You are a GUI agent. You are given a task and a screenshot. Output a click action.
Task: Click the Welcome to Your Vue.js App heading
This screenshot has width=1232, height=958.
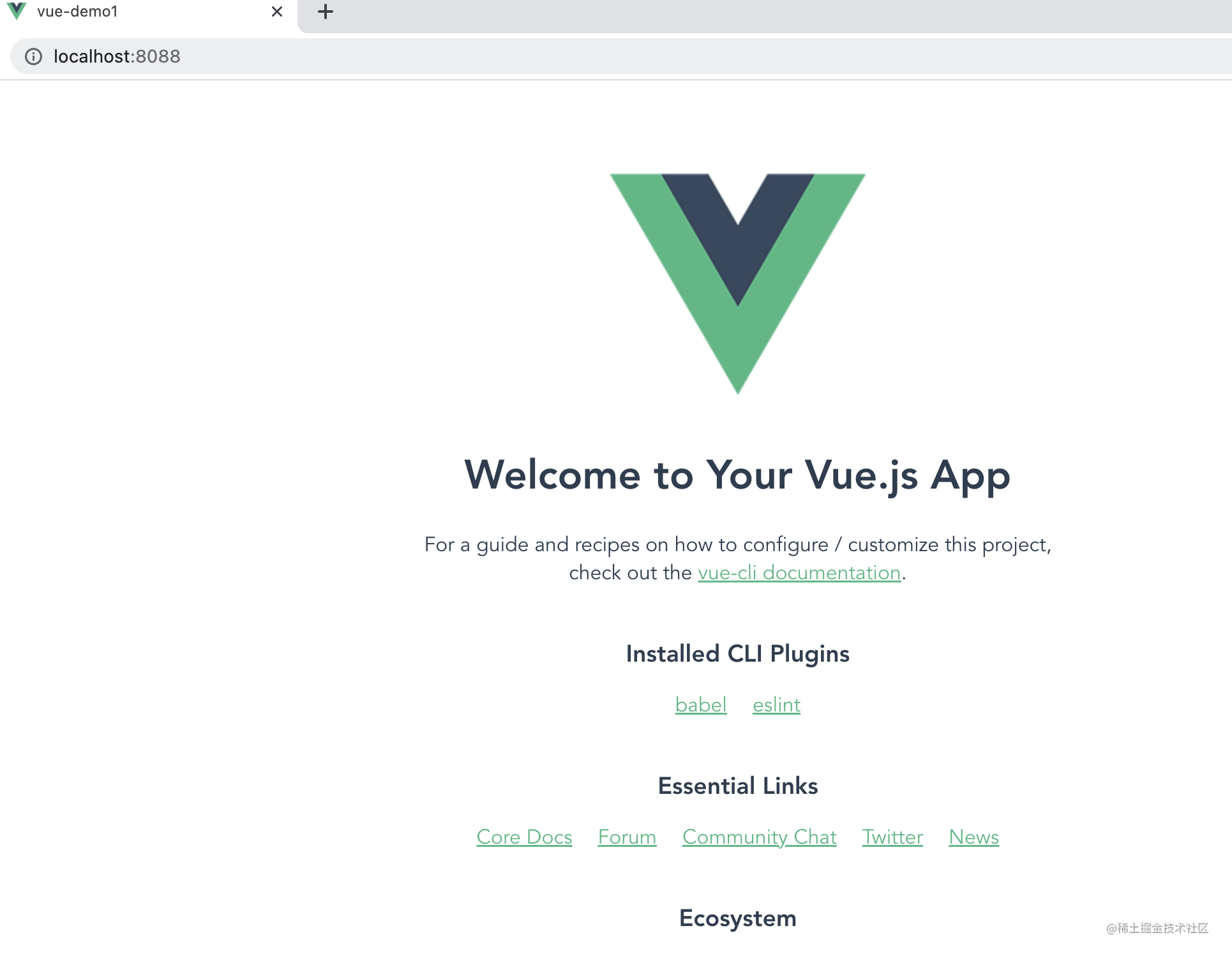737,476
